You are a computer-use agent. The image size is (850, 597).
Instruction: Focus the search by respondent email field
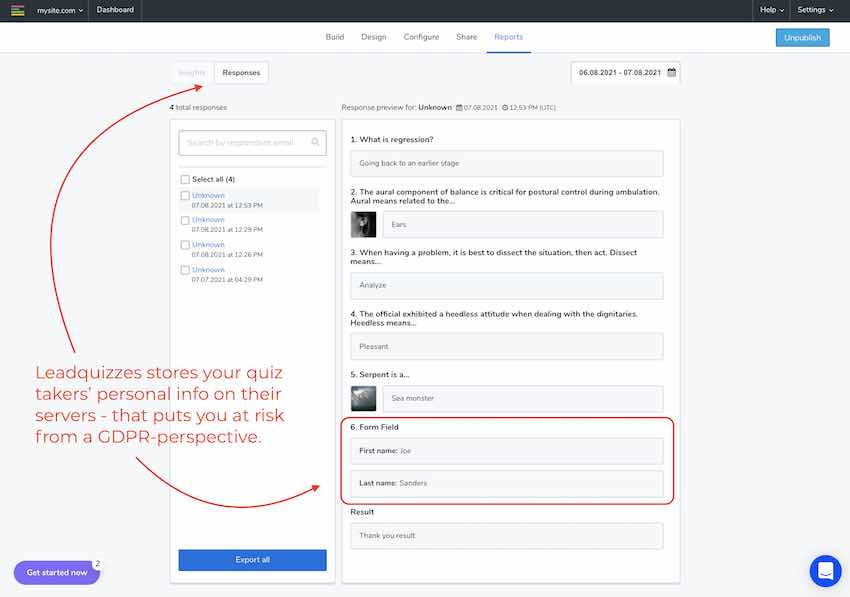pyautogui.click(x=252, y=143)
